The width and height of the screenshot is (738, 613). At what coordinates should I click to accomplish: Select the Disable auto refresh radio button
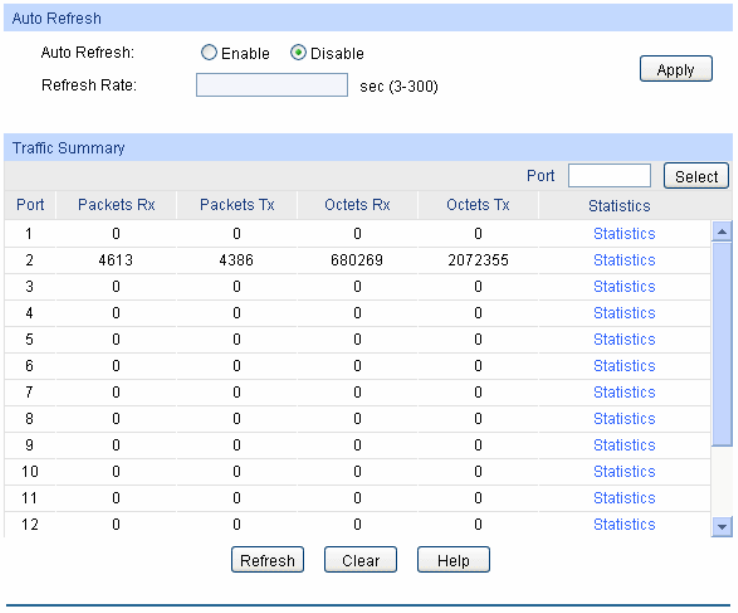point(298,54)
